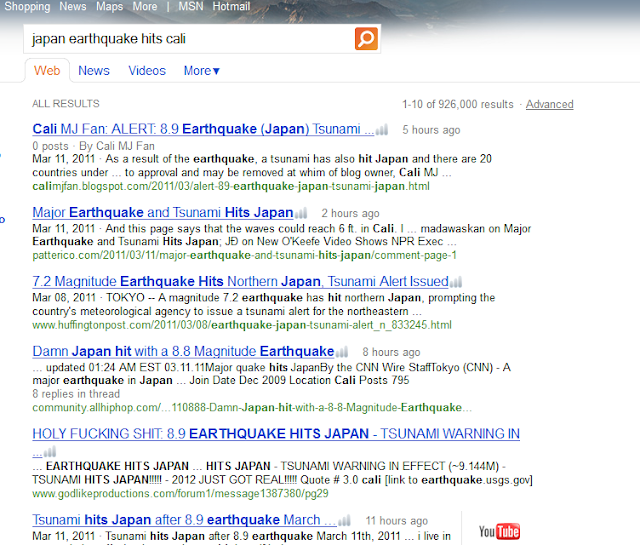This screenshot has width=640, height=545.
Task: Click signal bars icon beside 7.2 Magnitude result
Action: pyautogui.click(x=456, y=282)
